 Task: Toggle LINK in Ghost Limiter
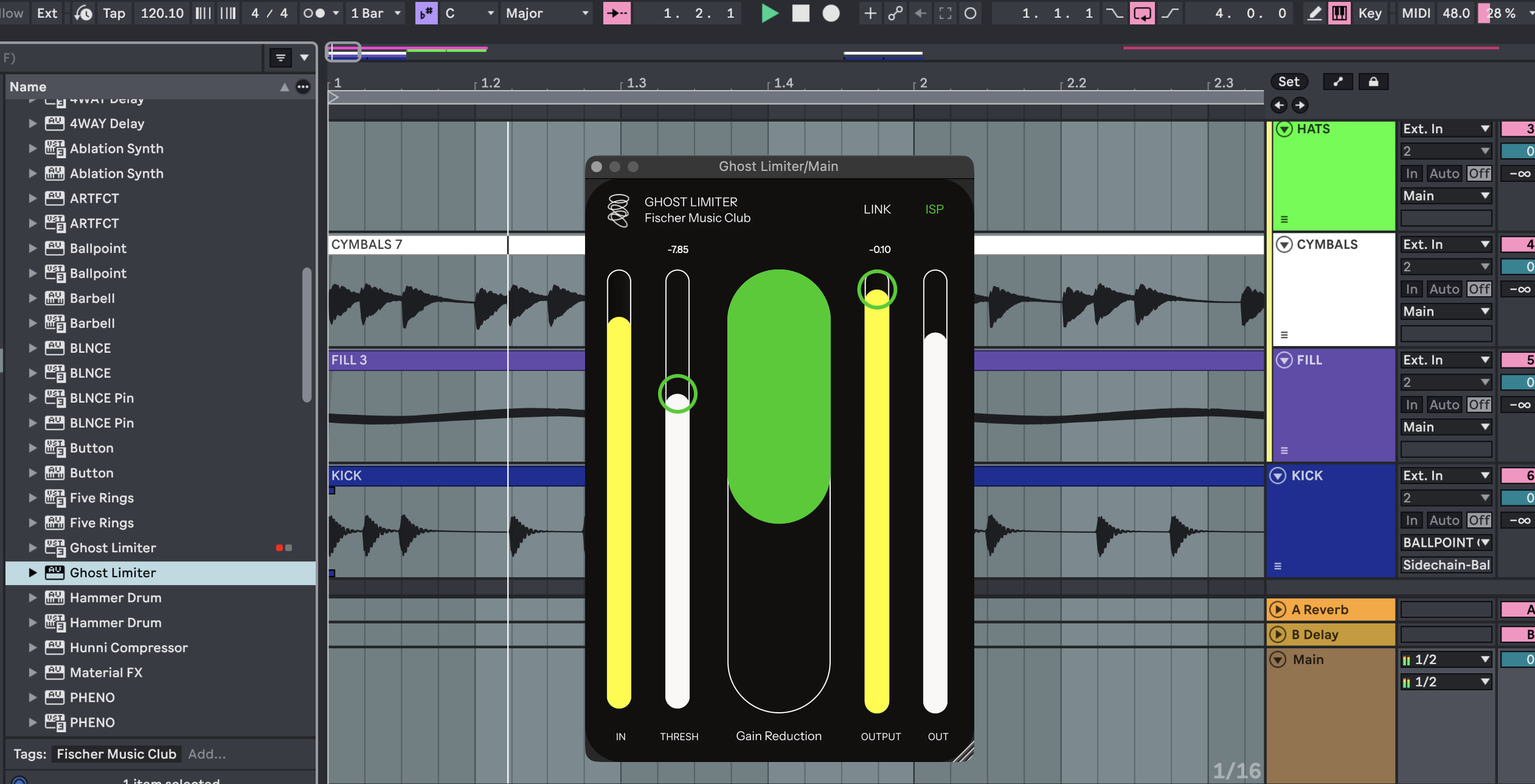tap(877, 209)
